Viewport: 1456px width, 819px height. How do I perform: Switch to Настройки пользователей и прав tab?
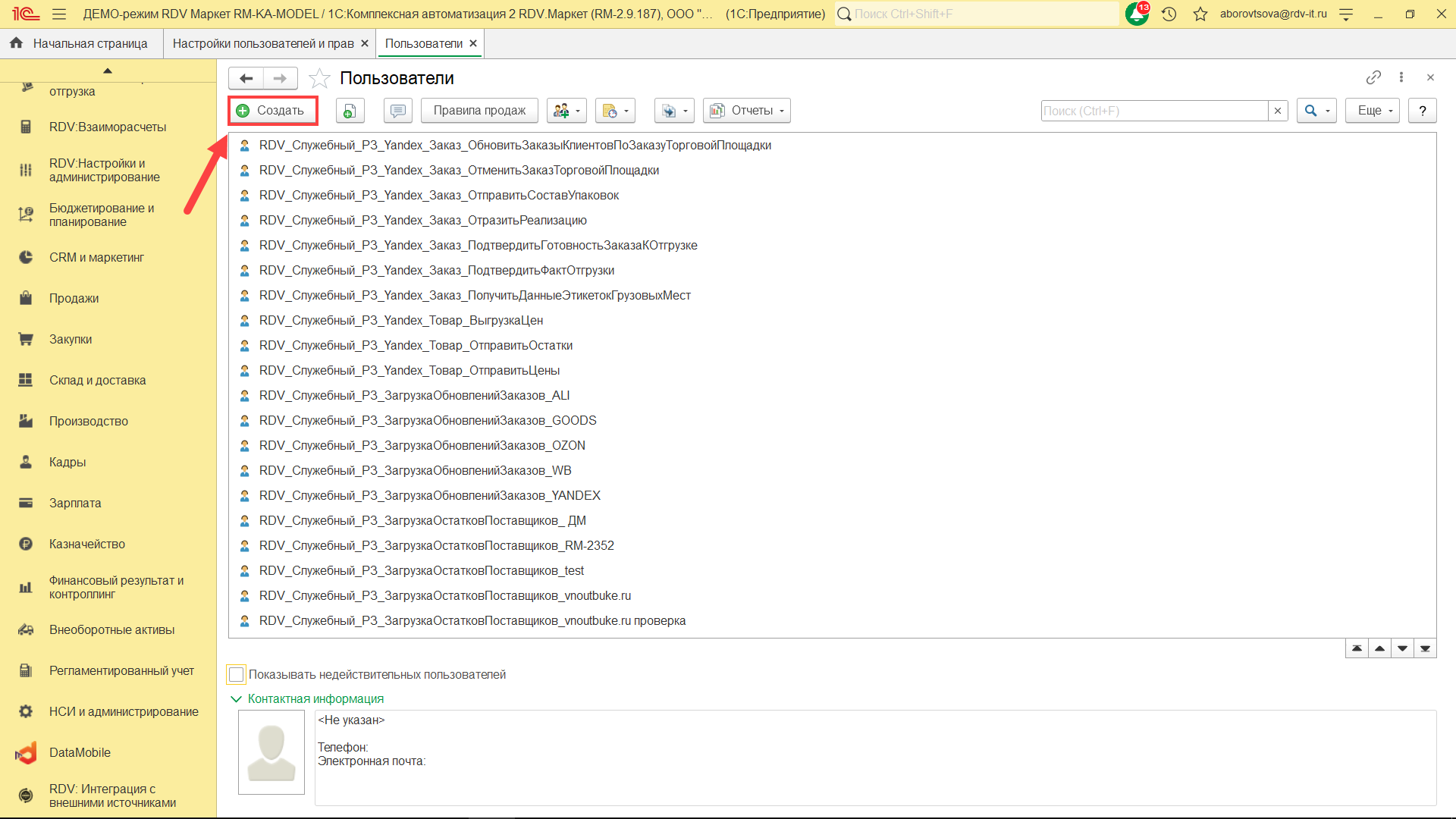point(262,43)
